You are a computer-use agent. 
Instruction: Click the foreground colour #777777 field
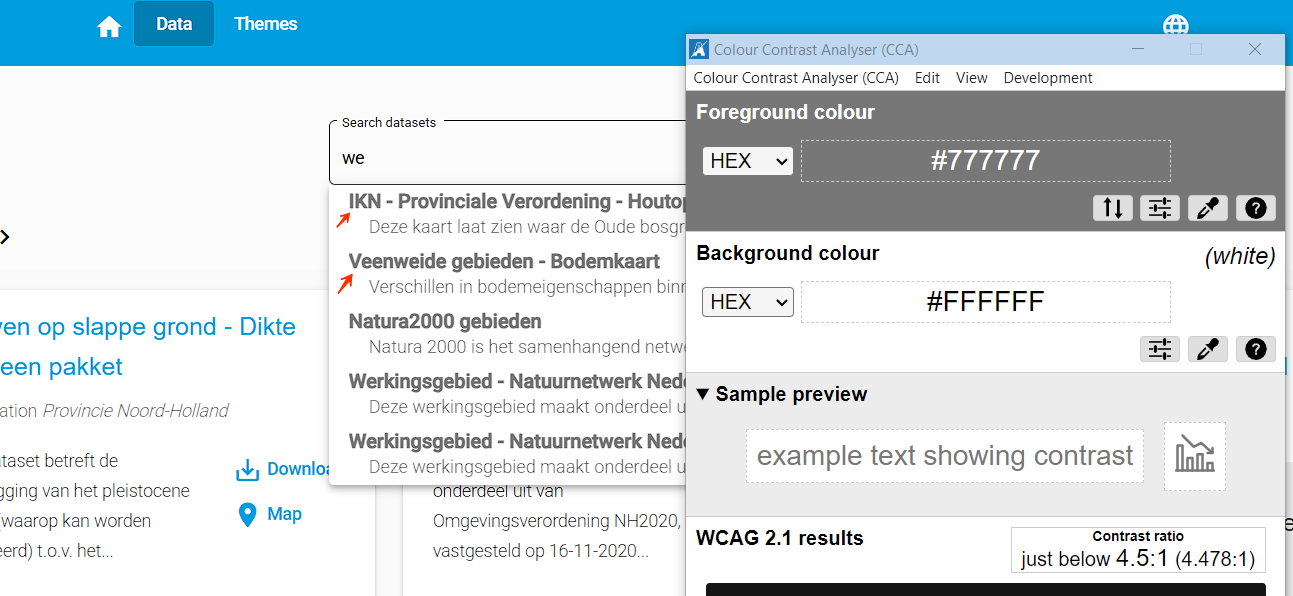985,161
